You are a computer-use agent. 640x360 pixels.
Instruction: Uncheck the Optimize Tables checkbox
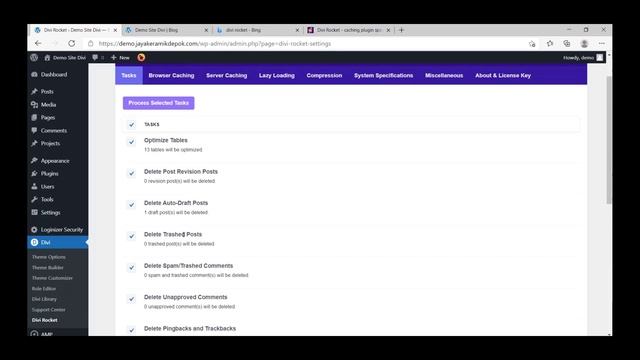(131, 142)
